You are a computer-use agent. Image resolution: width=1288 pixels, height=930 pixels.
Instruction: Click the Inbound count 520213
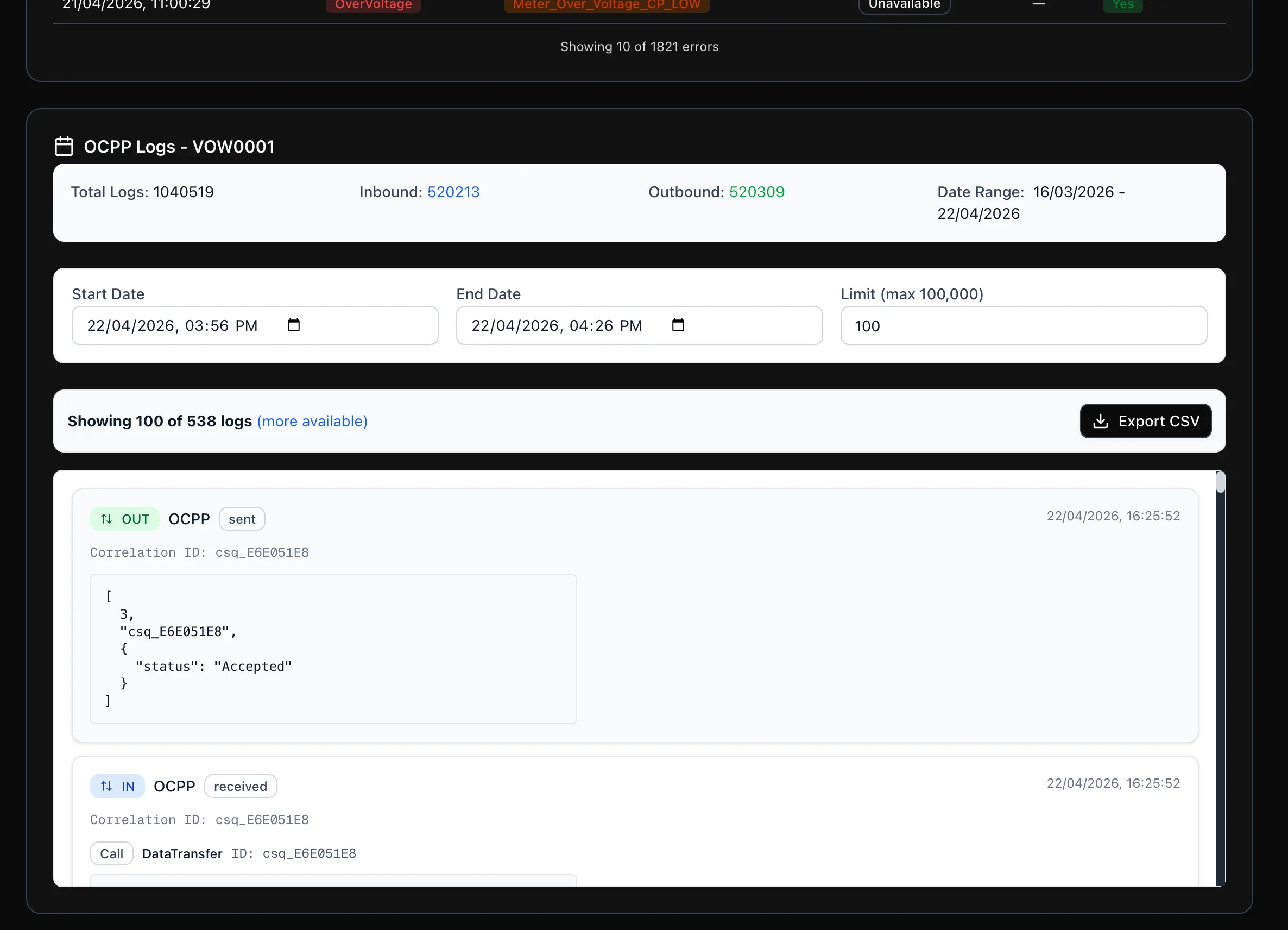[x=453, y=192]
